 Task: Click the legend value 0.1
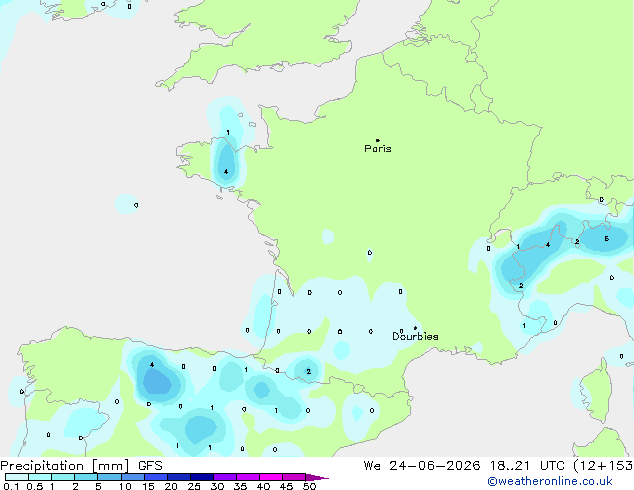coord(10,486)
